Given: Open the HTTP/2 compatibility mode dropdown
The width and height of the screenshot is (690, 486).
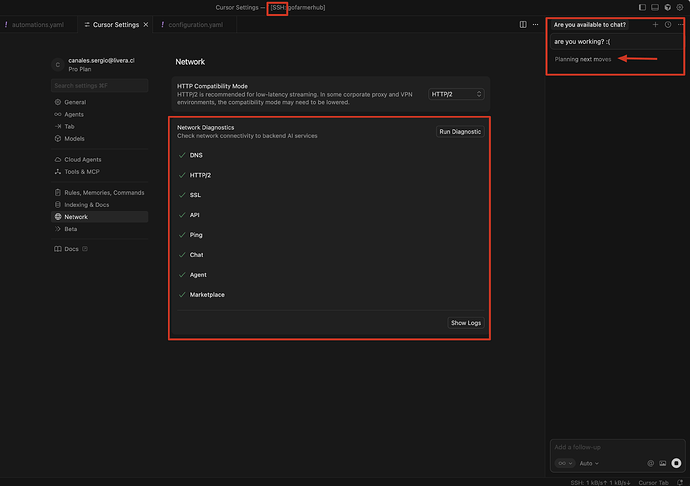Looking at the screenshot, I should (x=456, y=94).
